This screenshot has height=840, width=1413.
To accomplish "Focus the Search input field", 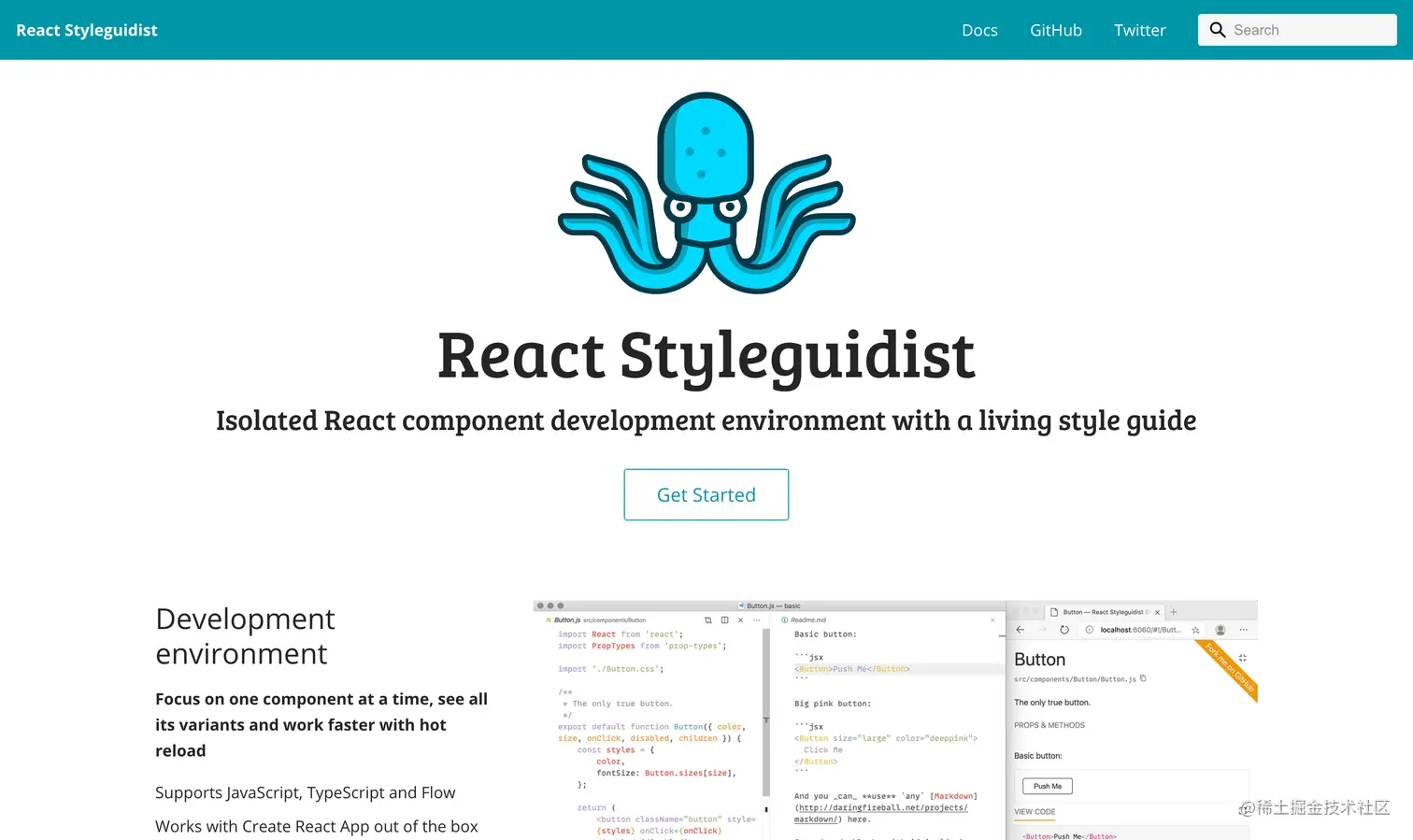I will tap(1297, 30).
